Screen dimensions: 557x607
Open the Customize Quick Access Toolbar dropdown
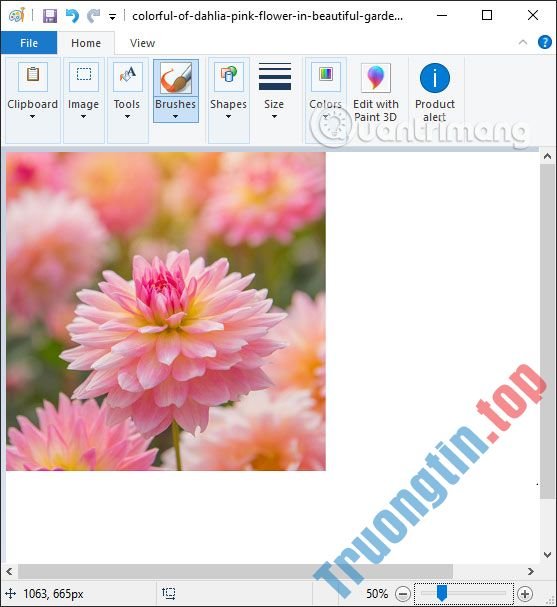(x=112, y=17)
